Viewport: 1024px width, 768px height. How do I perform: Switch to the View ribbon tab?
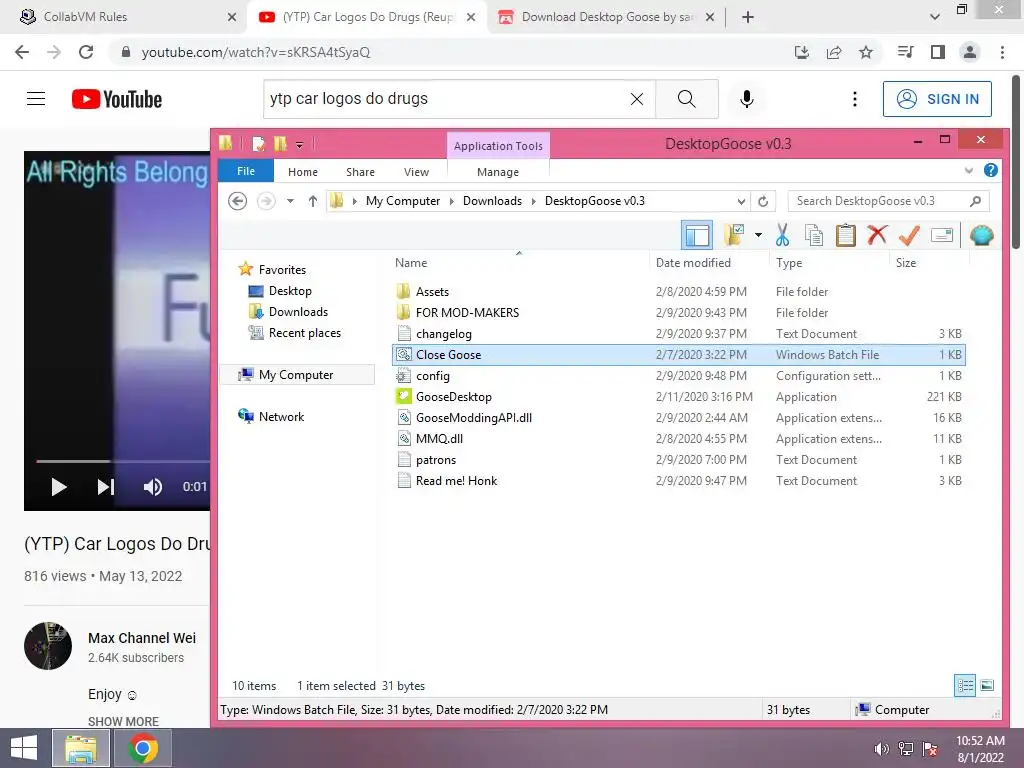click(x=417, y=172)
